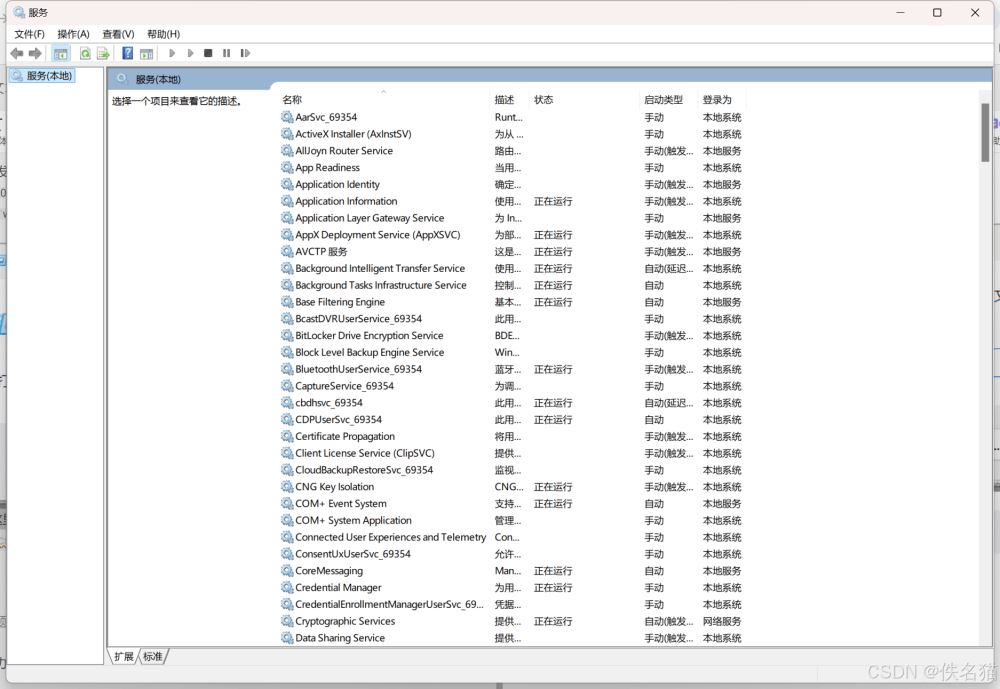Switch to the 标准 tab at the bottom

152,656
